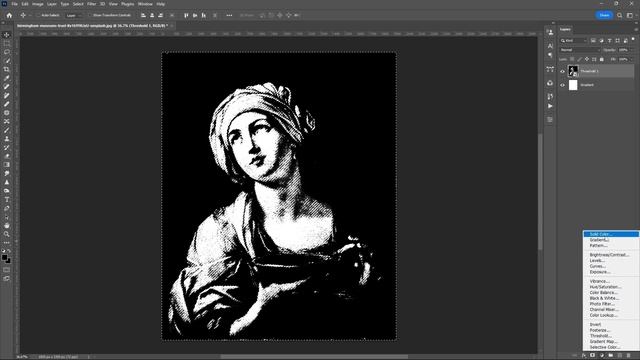The height and width of the screenshot is (360, 640).
Task: Open the blend mode Normal dropdown
Action: tap(580, 50)
